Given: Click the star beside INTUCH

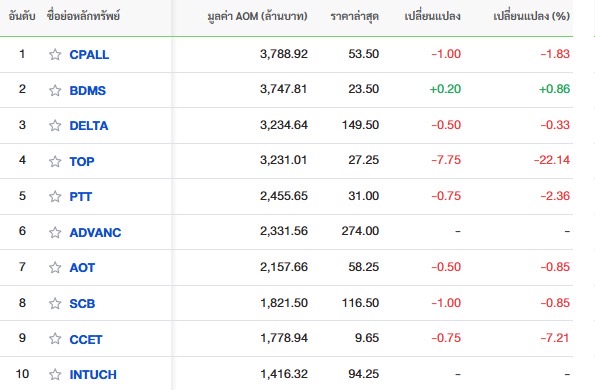Looking at the screenshot, I should click(55, 374).
